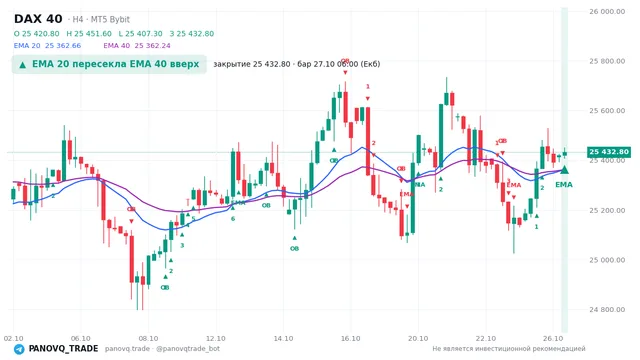
Task: Click the 26 000.00 price axis label
Action: click(x=607, y=11)
